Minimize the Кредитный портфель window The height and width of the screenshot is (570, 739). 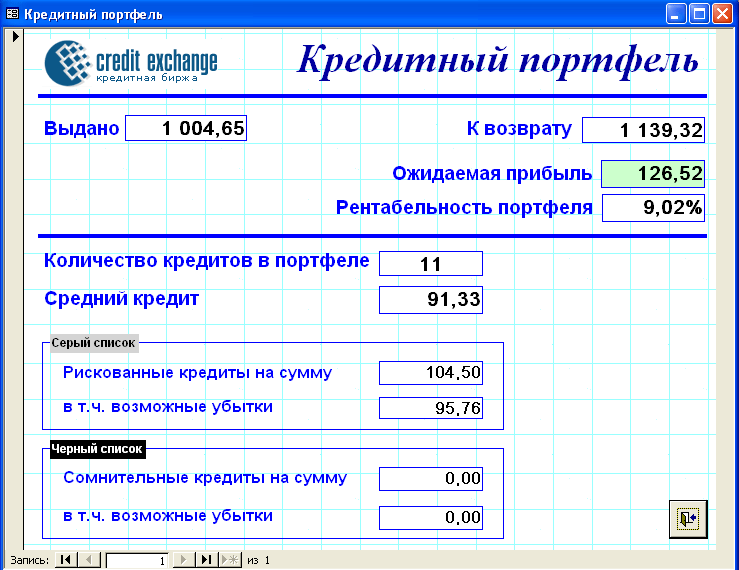click(675, 14)
